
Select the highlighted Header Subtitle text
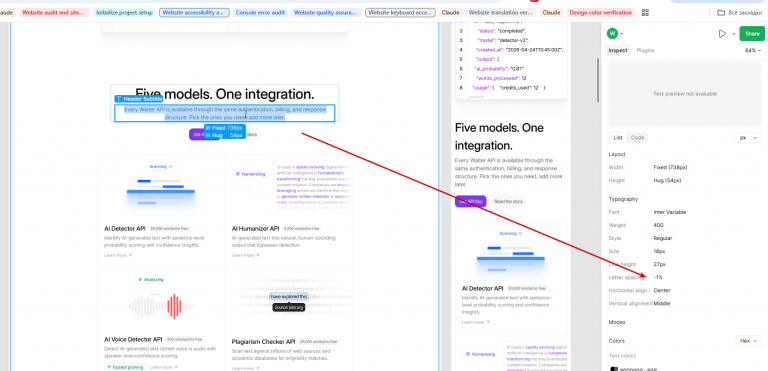pyautogui.click(x=225, y=113)
